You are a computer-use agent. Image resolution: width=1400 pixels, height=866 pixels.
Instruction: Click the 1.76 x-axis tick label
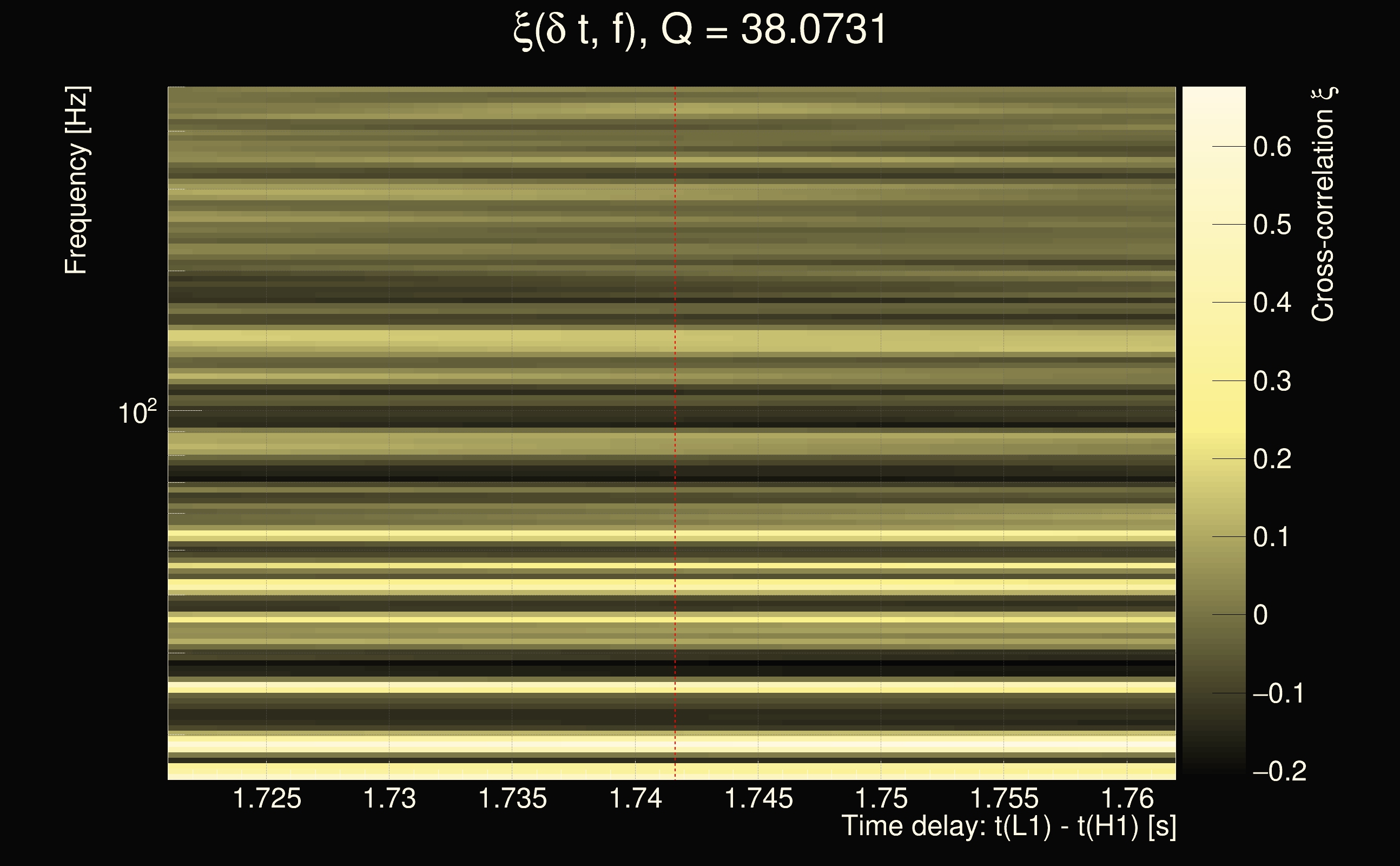(x=1127, y=798)
